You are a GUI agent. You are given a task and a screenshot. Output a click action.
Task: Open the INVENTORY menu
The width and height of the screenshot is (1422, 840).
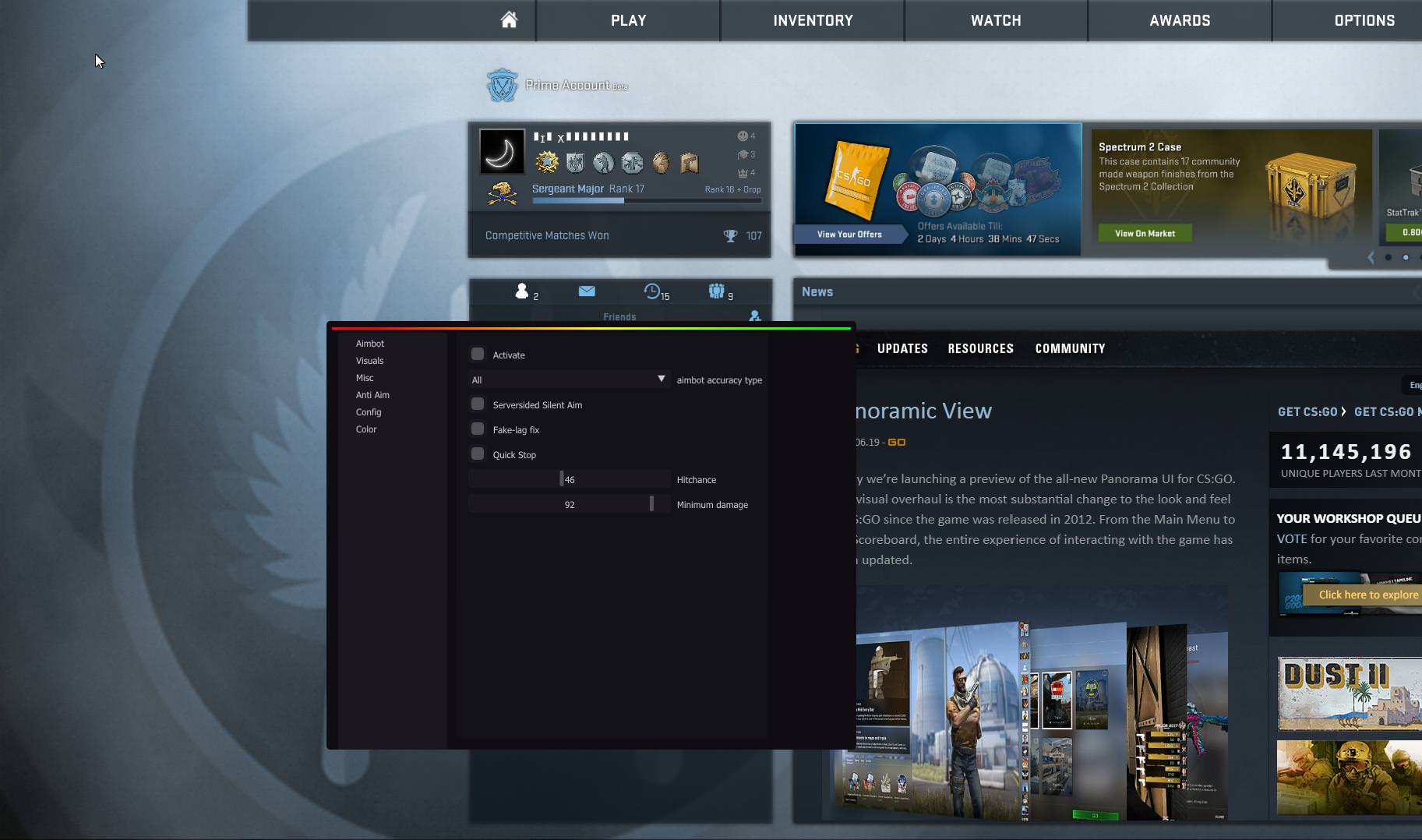click(813, 20)
